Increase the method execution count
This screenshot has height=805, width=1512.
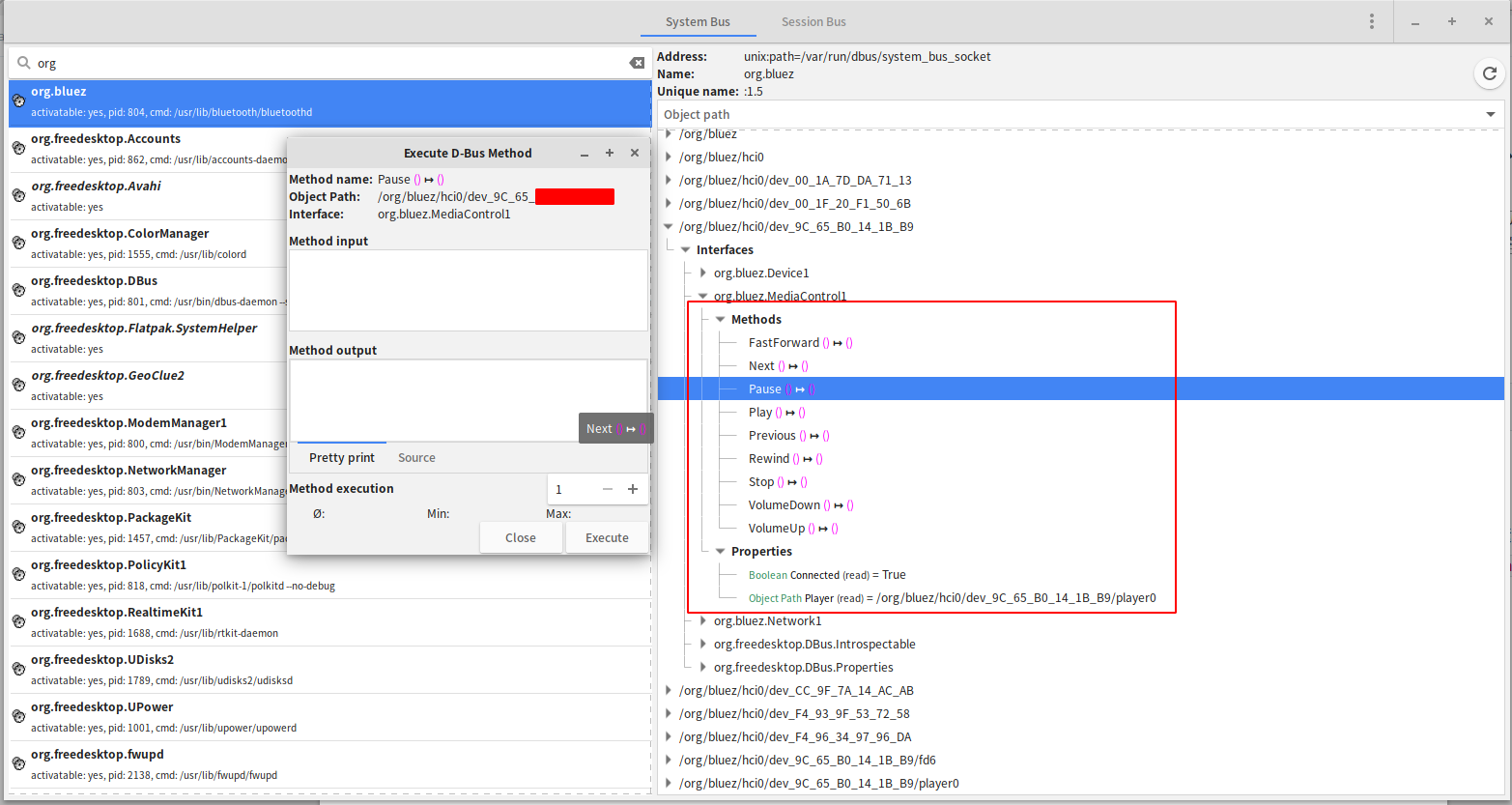pos(633,489)
